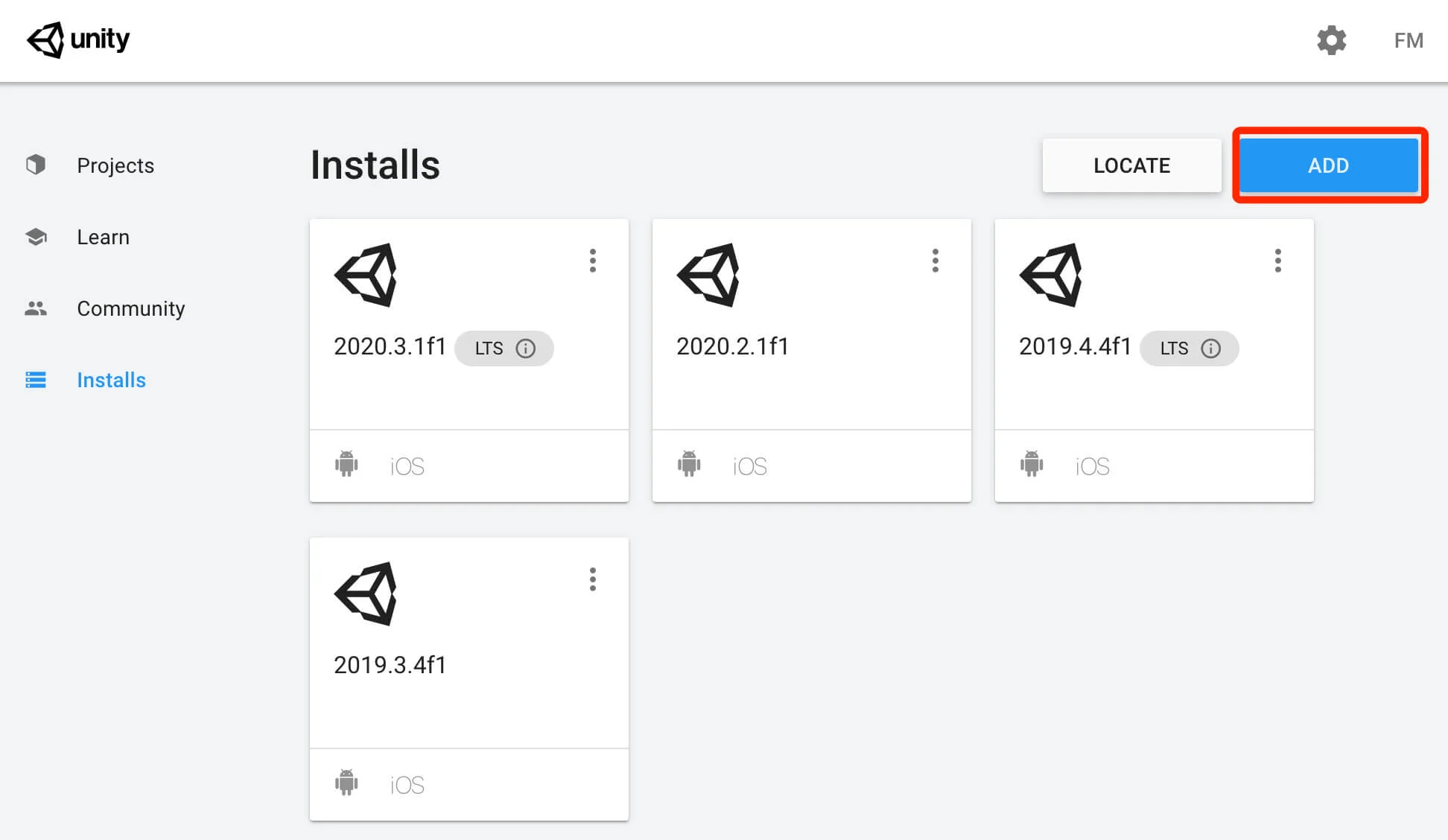
Task: Click the Community people icon
Action: pyautogui.click(x=36, y=308)
